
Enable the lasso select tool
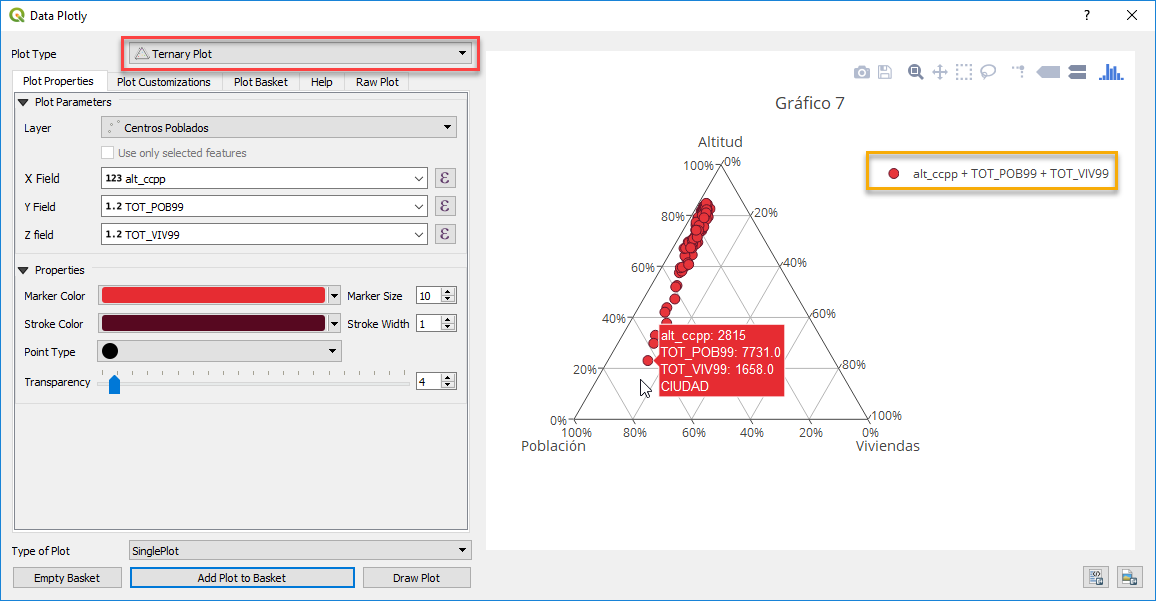point(987,72)
